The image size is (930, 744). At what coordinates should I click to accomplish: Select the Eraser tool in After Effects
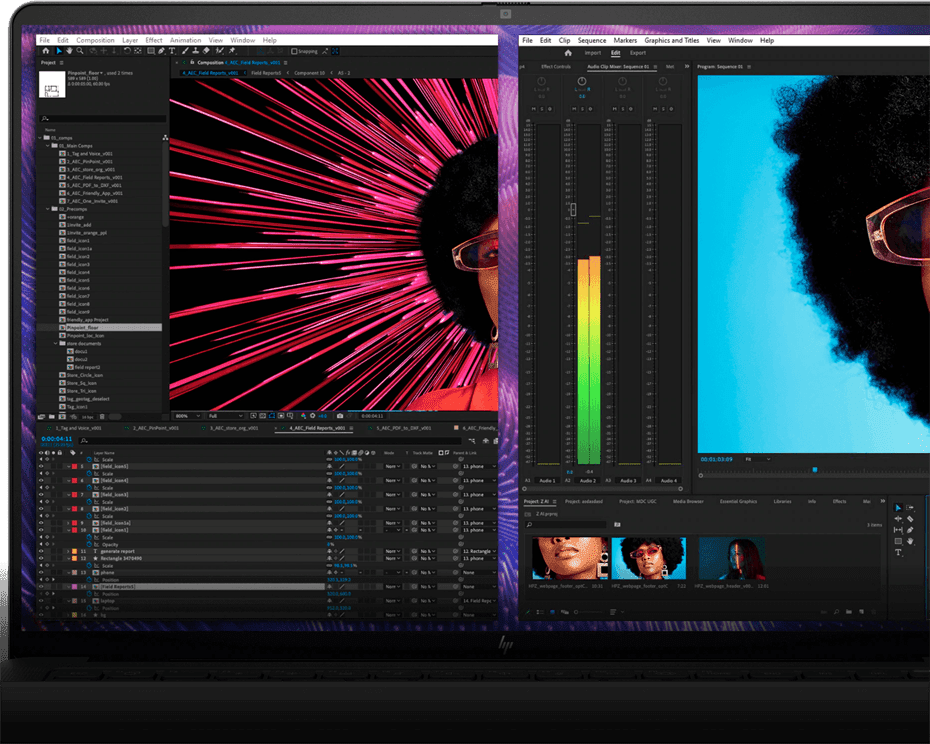206,51
